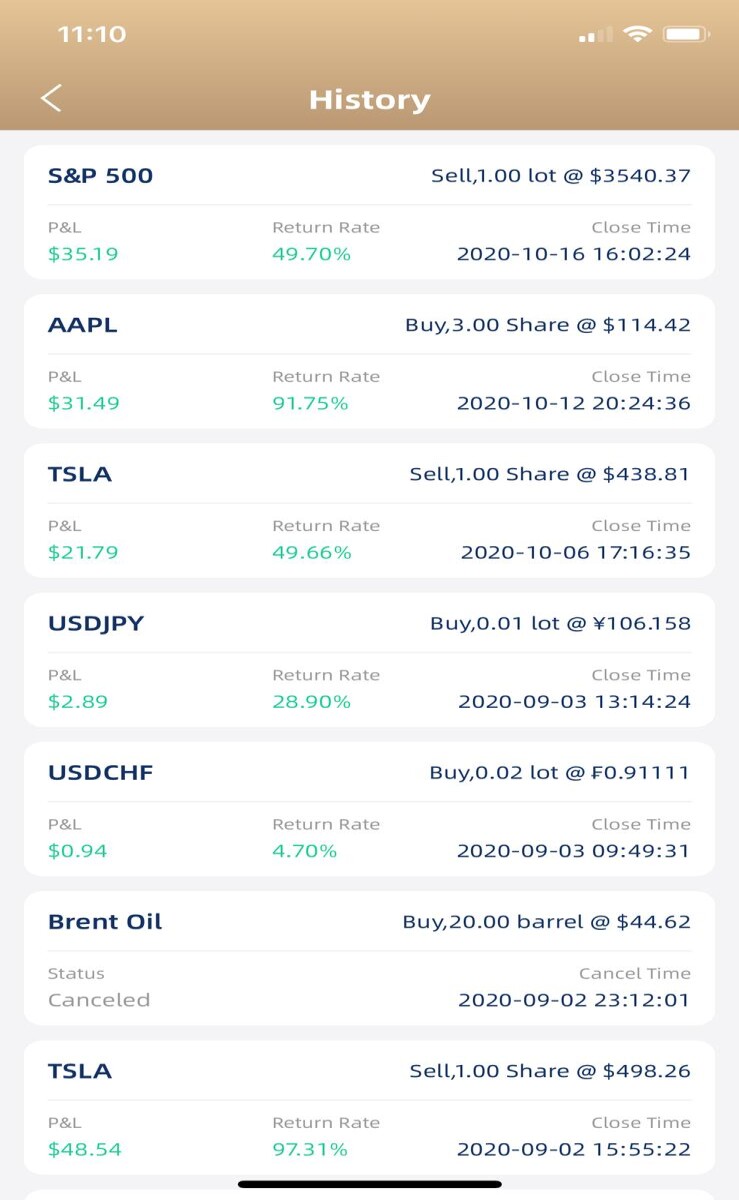The width and height of the screenshot is (739, 1200).
Task: Tap close time 2020-10-06 17:16:35
Action: point(575,552)
